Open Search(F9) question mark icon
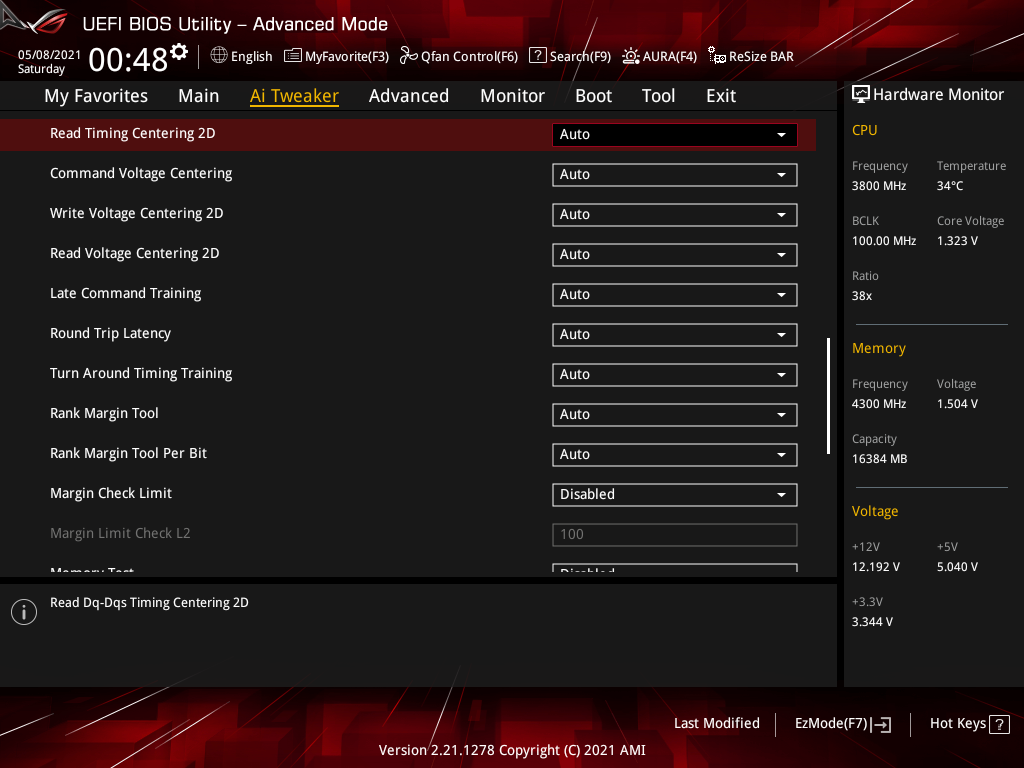Image resolution: width=1024 pixels, height=768 pixels. pos(537,56)
